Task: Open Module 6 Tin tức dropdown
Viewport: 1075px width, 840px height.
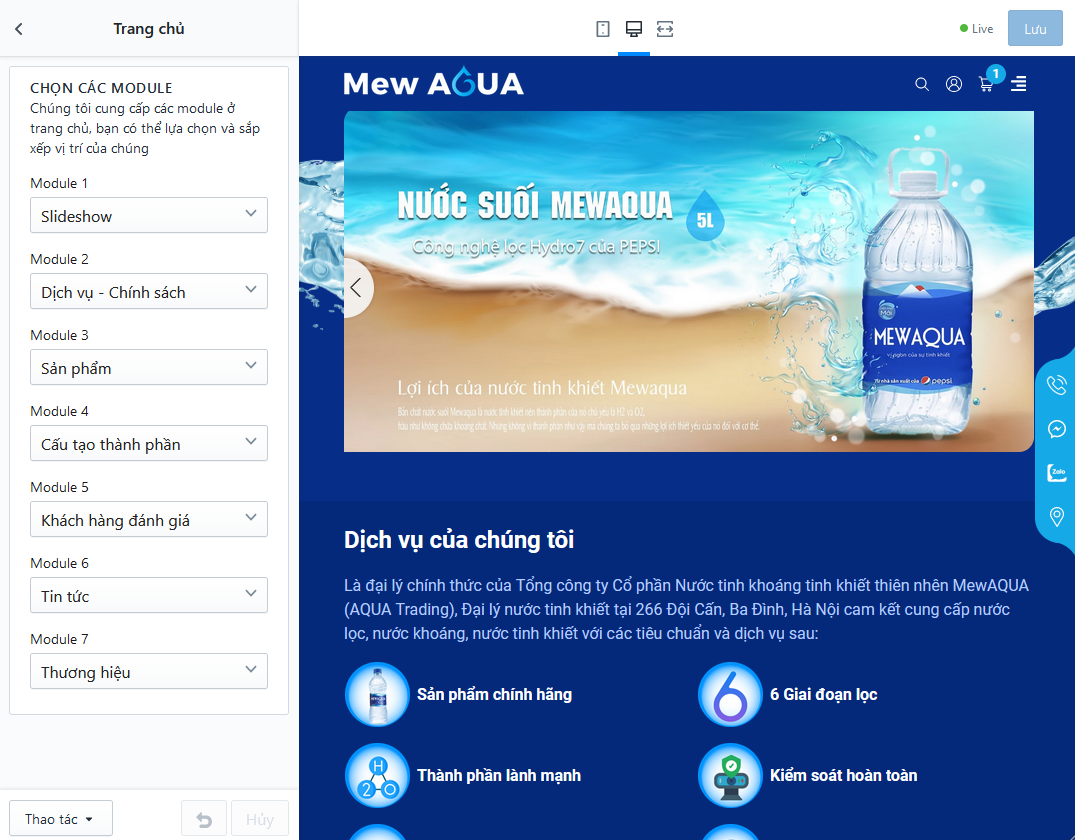Action: click(149, 596)
